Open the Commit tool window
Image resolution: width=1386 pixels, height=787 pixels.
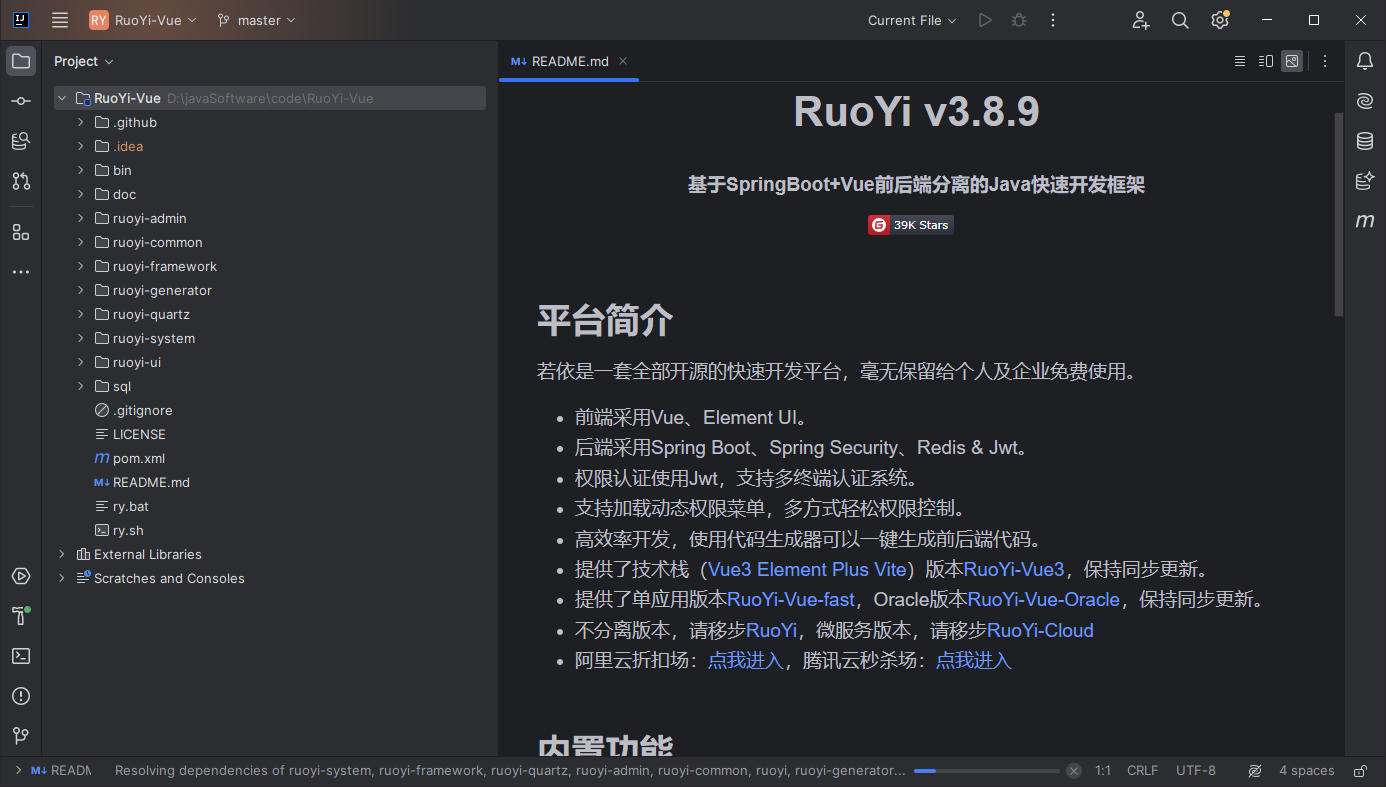point(20,101)
